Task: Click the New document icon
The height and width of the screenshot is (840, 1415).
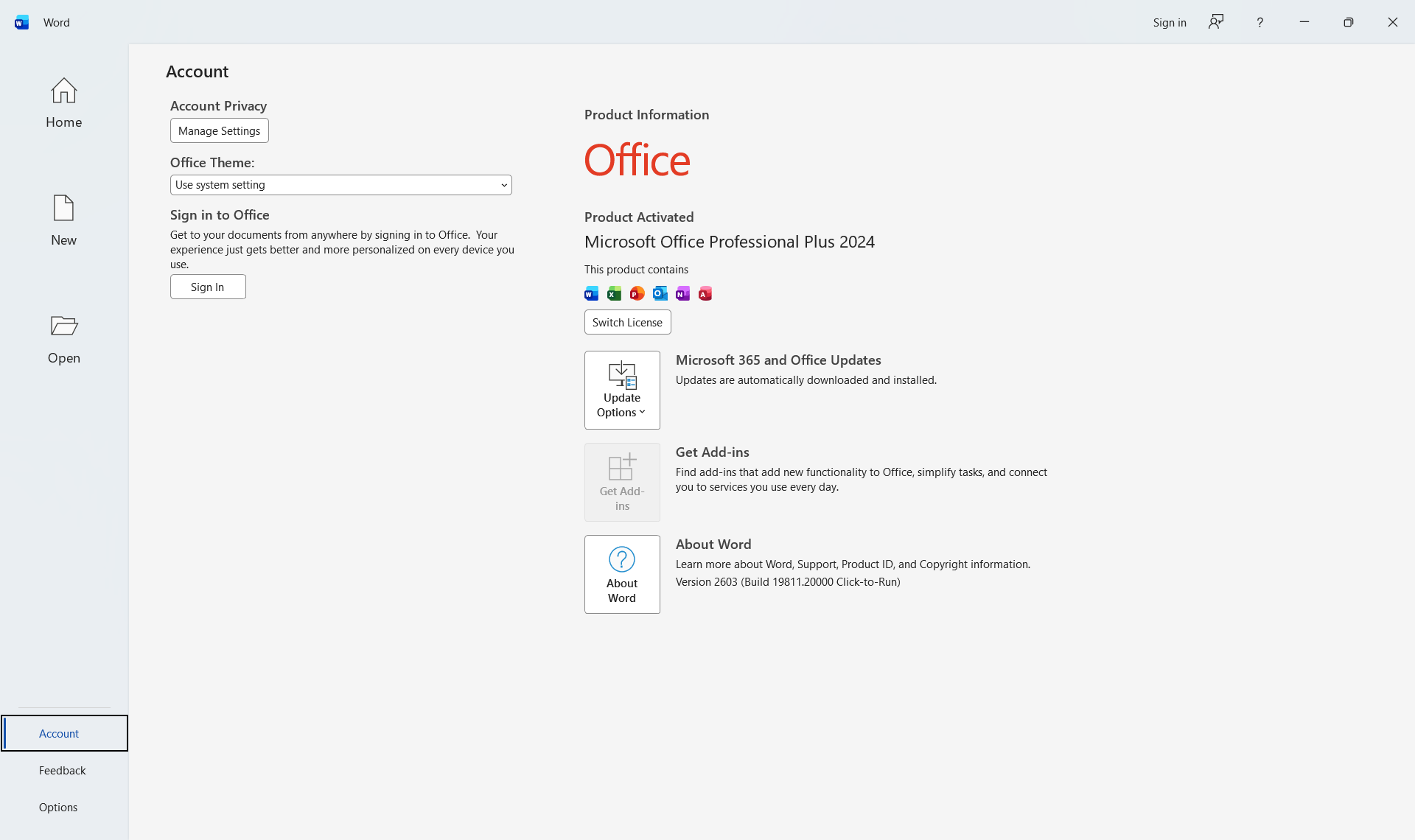Action: click(63, 209)
